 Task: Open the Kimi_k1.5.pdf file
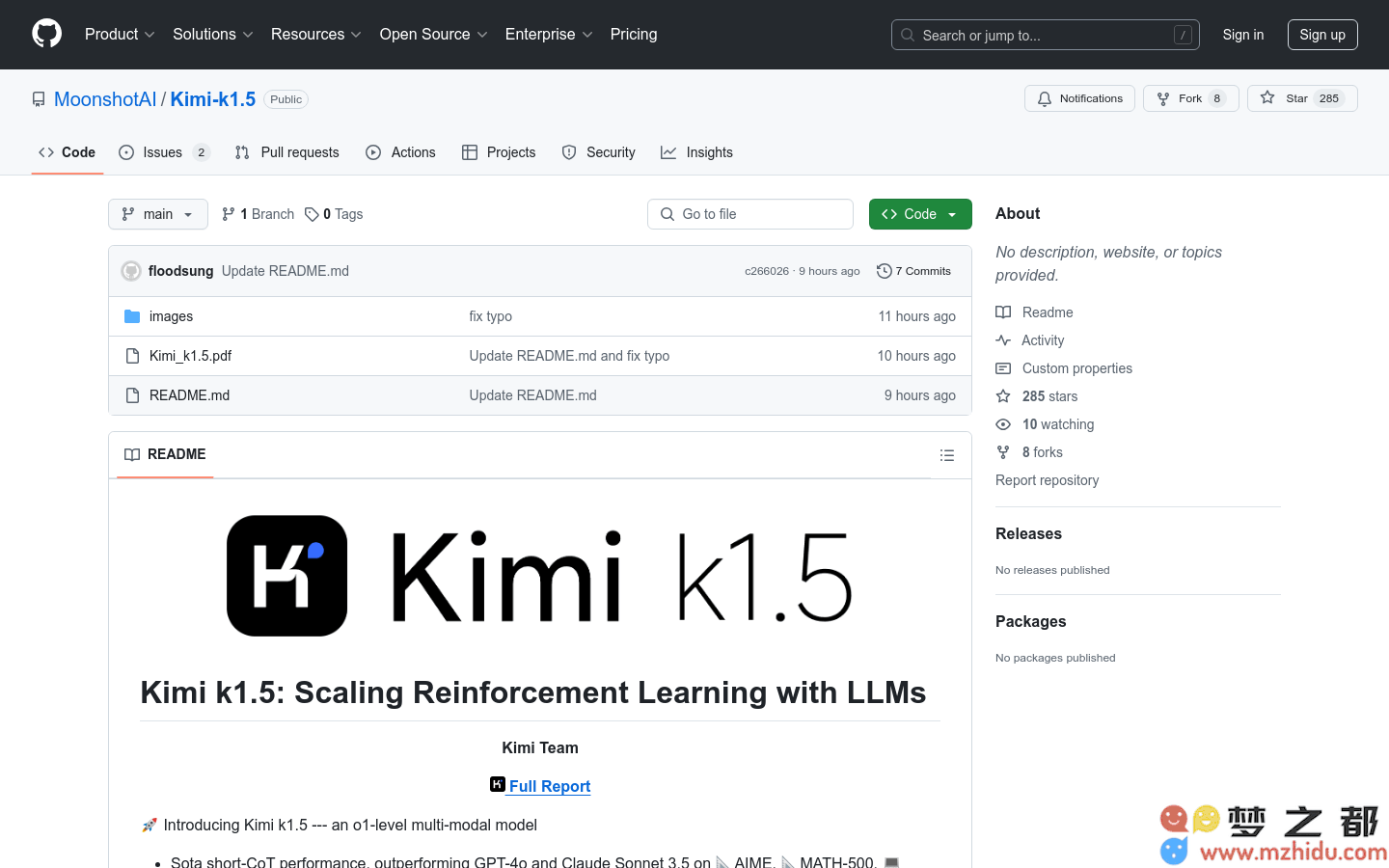190,356
